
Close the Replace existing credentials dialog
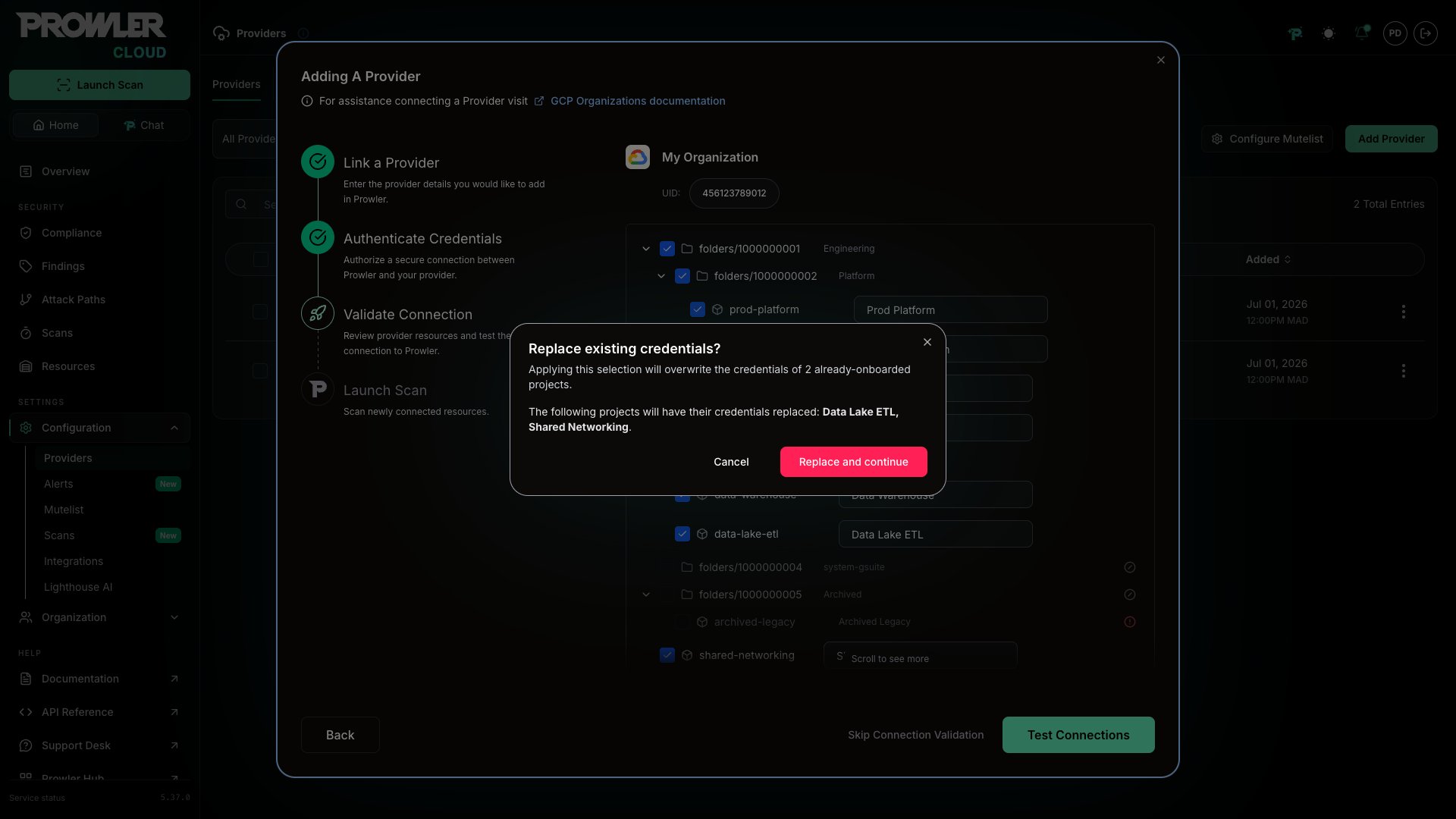(927, 342)
